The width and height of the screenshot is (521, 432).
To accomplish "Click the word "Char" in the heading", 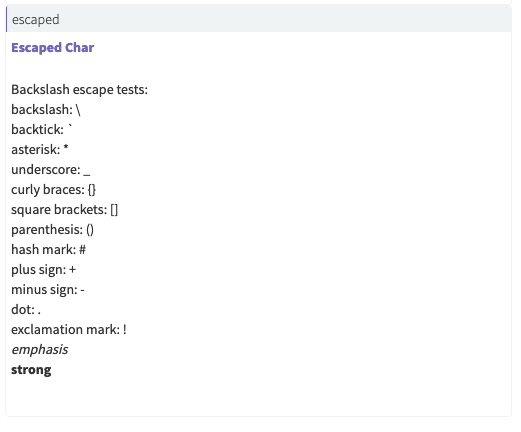I will click(80, 48).
